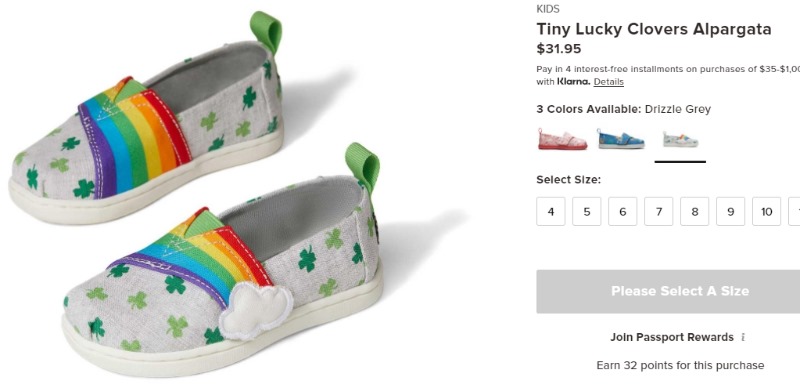Pick size 7
The width and height of the screenshot is (800, 388).
point(659,211)
